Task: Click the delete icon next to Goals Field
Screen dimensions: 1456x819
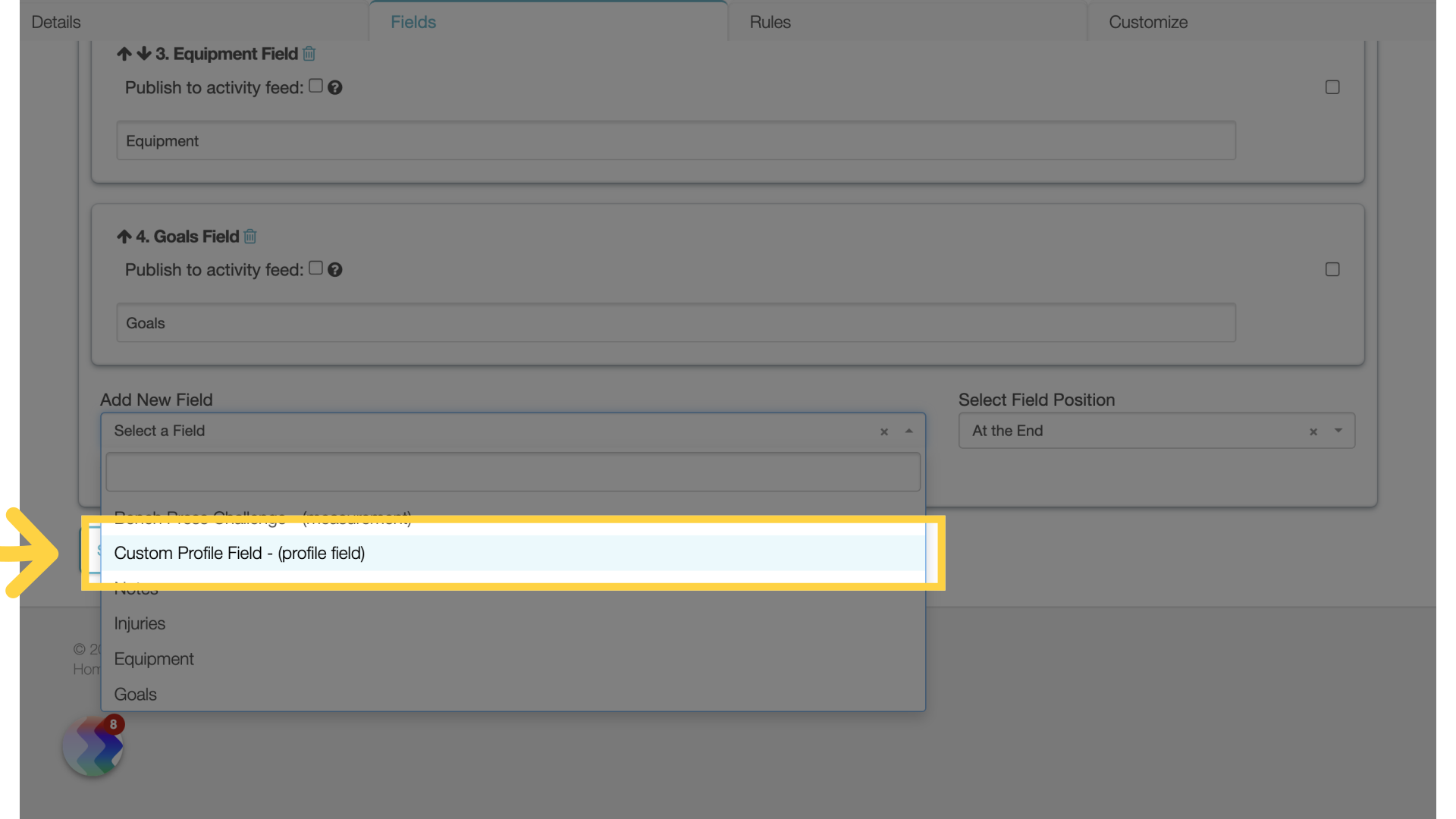Action: coord(250,236)
